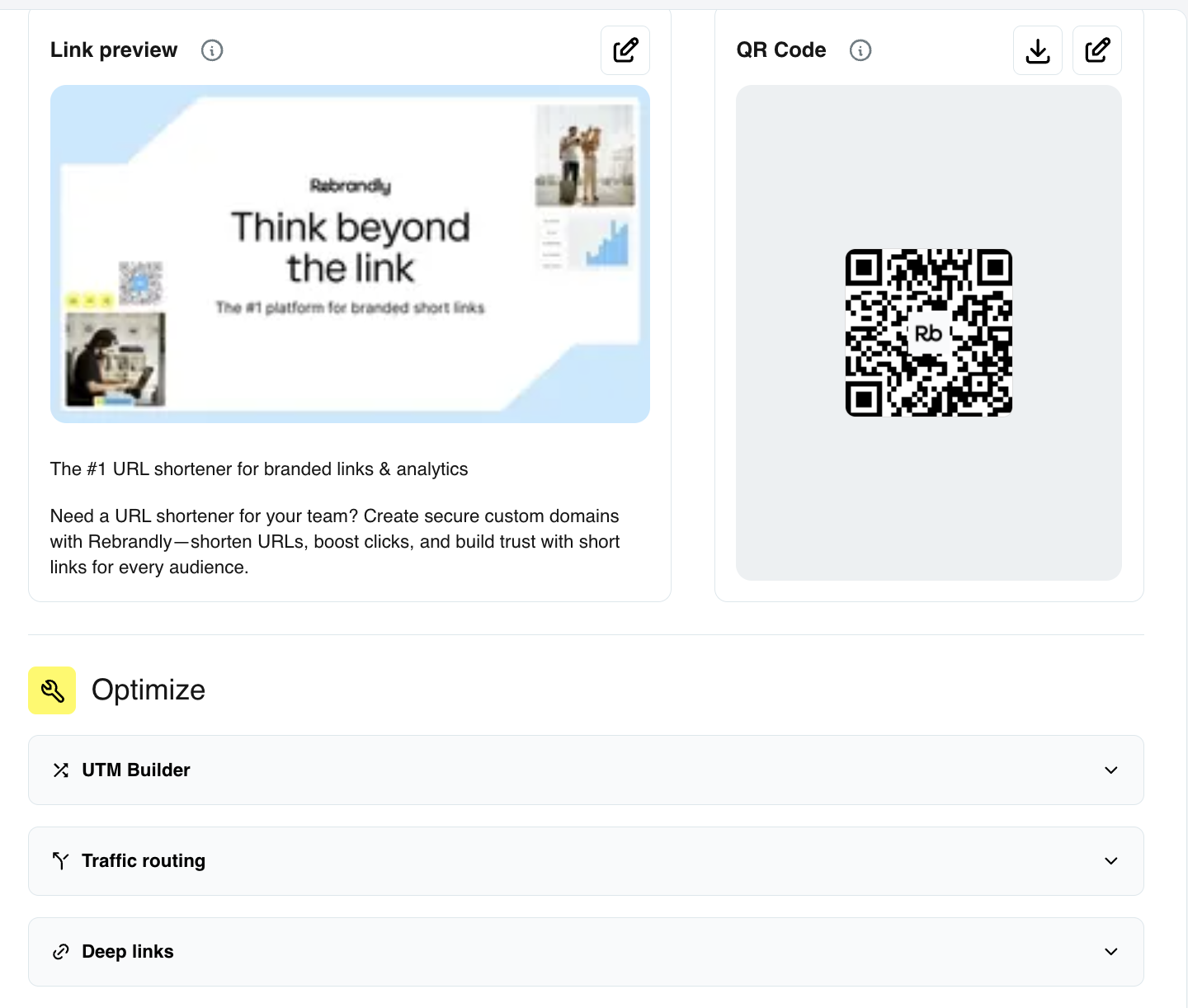Open the info icon next to QR Code
Viewport: 1188px width, 1008px height.
(860, 50)
